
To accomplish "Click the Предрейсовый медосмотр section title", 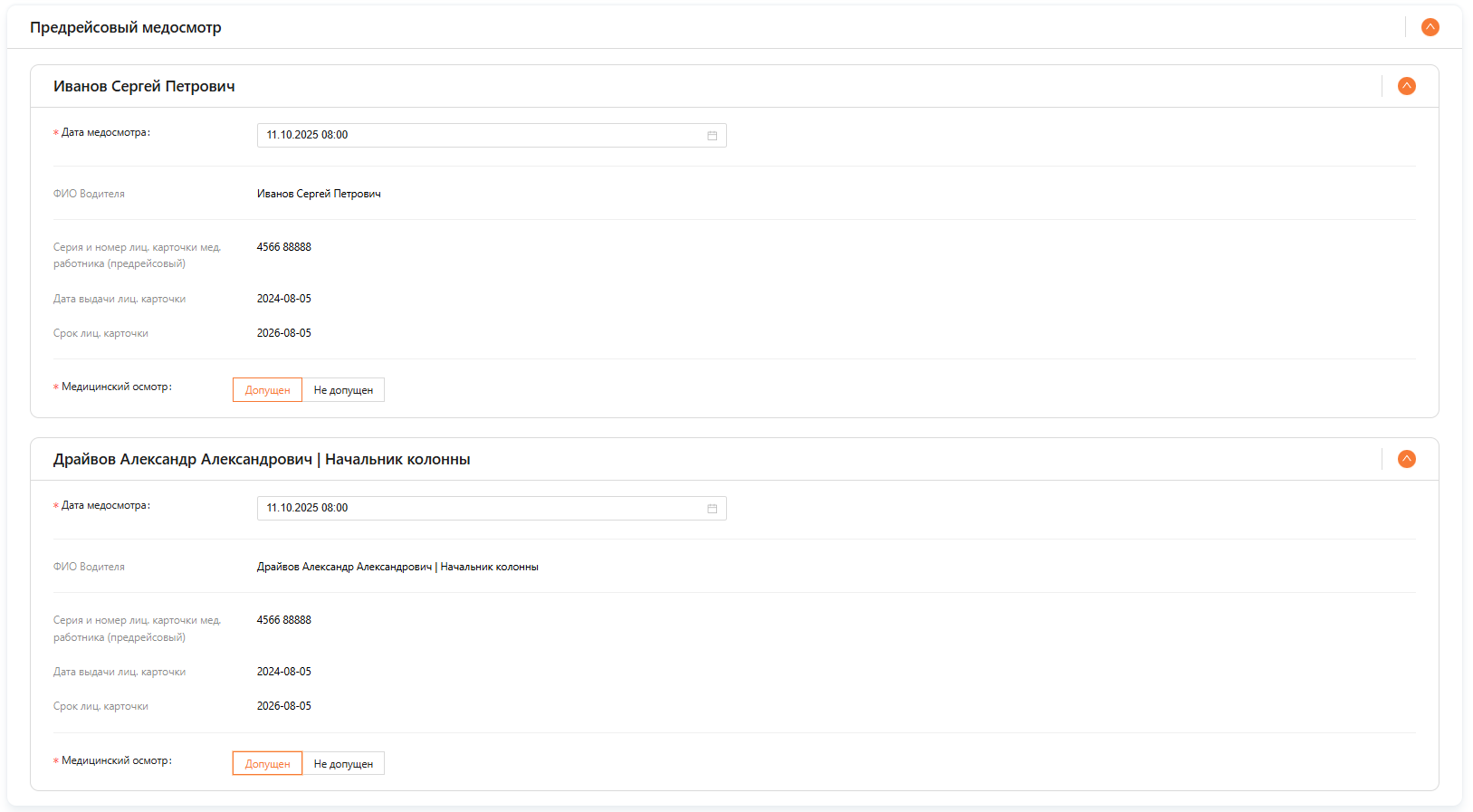I will (126, 27).
